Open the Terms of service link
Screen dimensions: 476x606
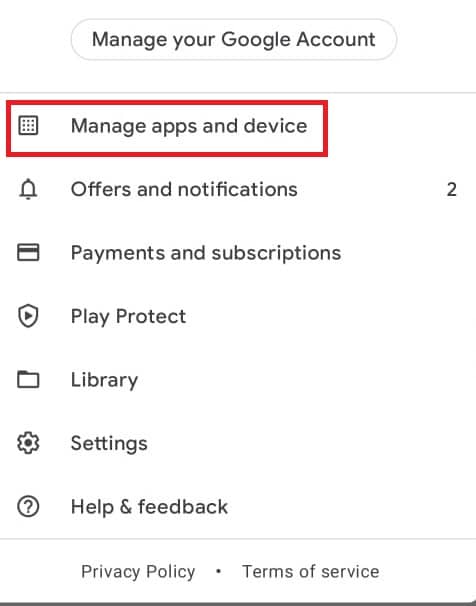pos(311,571)
